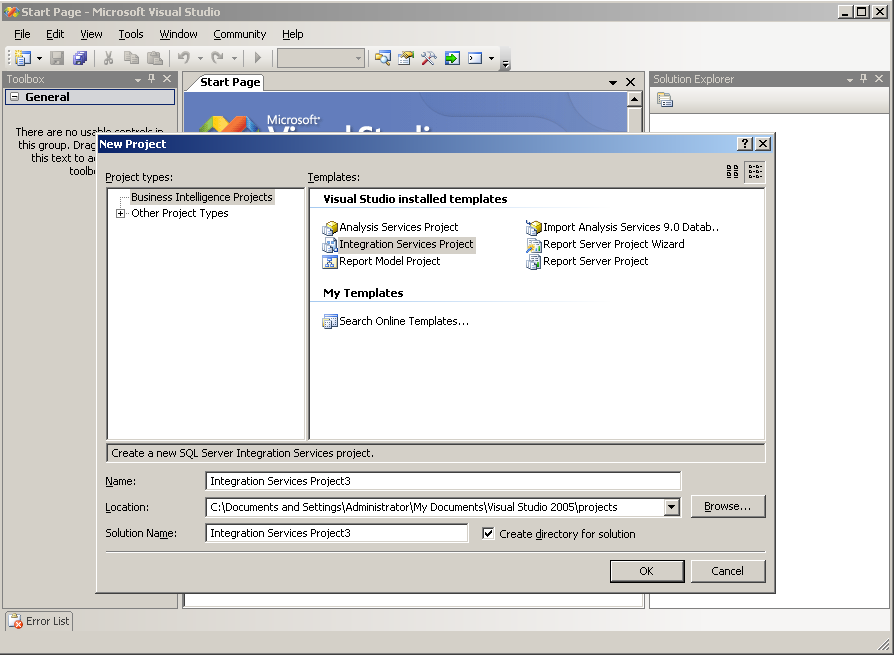
Task: Click the Properties icon in Solution Explorer
Action: point(665,100)
